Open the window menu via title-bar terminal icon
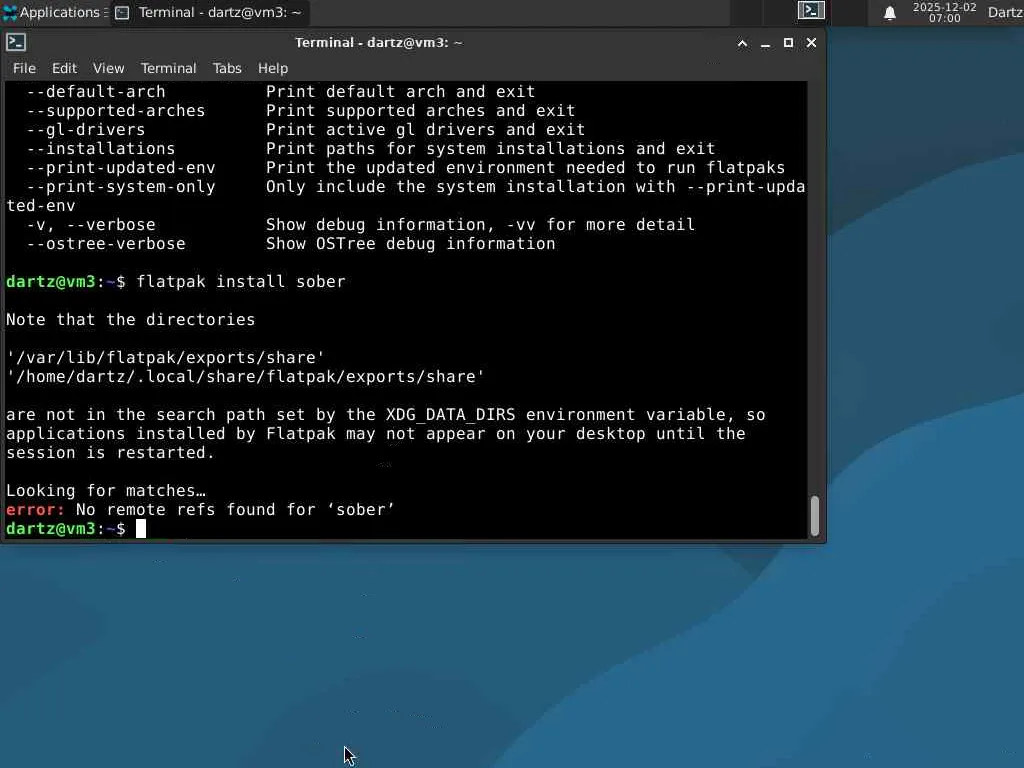 point(16,42)
